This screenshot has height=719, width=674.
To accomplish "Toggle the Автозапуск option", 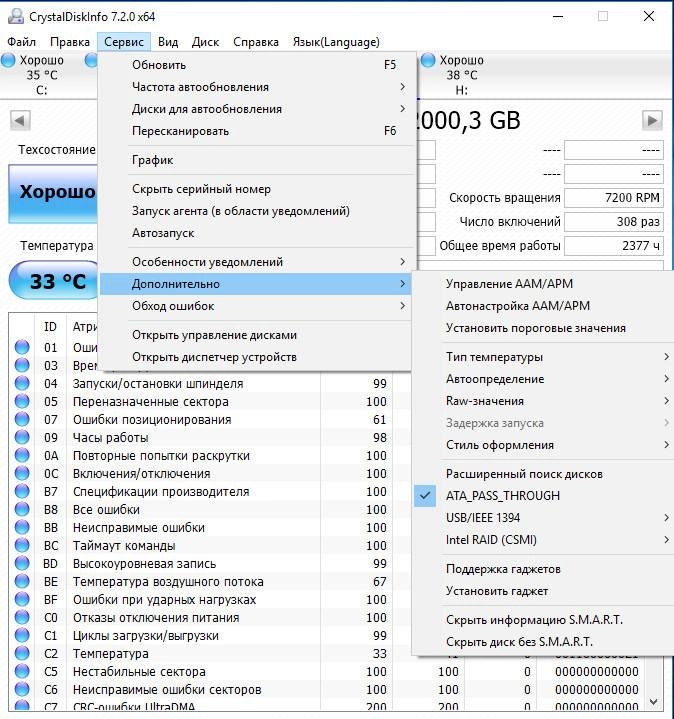I will point(255,233).
